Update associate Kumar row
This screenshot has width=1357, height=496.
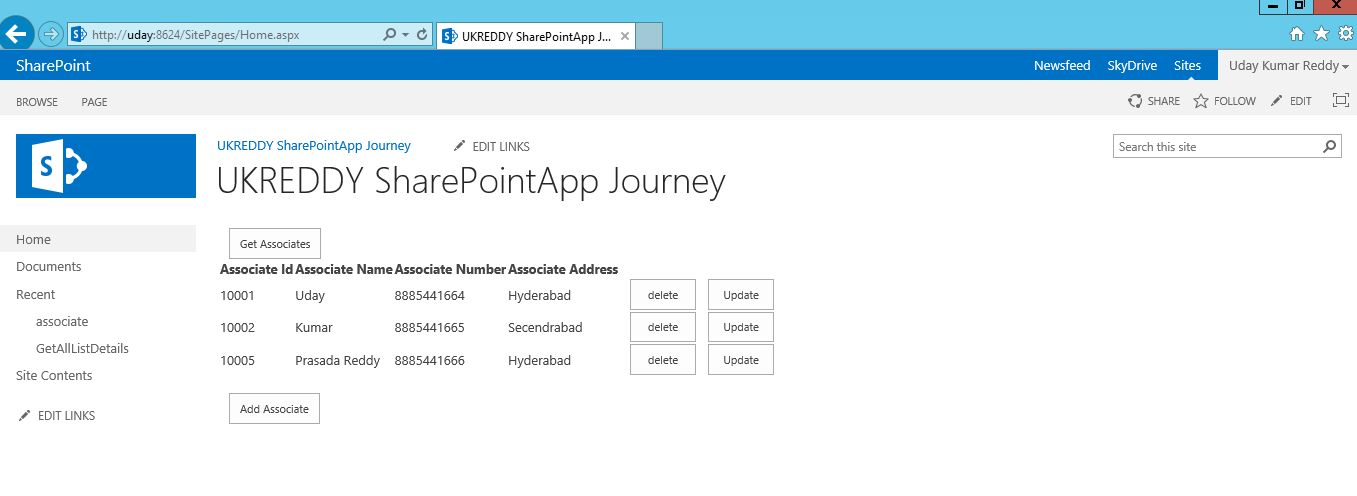point(741,327)
